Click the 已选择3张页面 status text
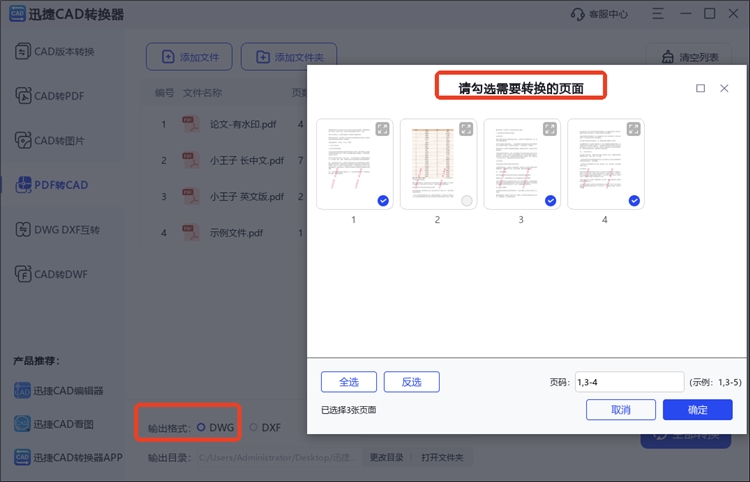 (x=349, y=410)
